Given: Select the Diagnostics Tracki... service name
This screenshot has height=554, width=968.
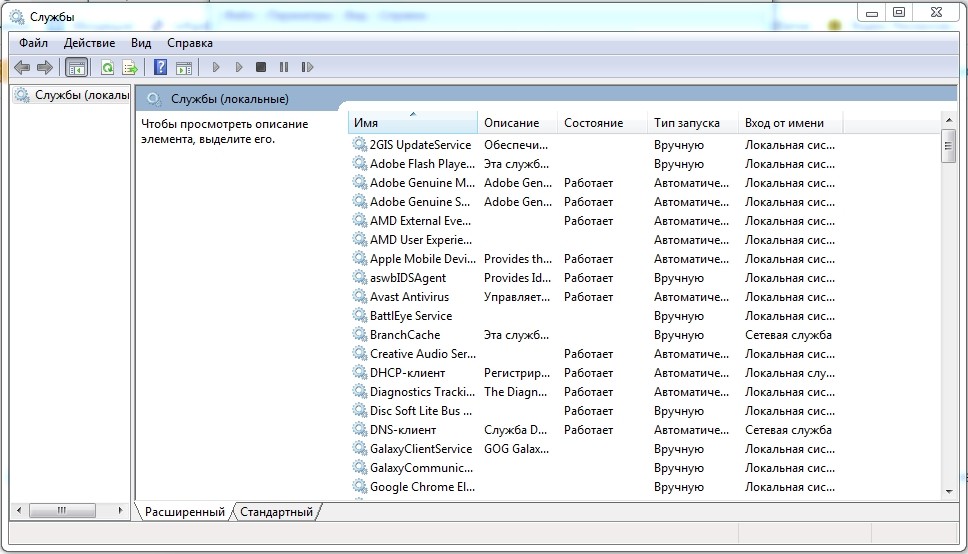Looking at the screenshot, I should pos(422,392).
